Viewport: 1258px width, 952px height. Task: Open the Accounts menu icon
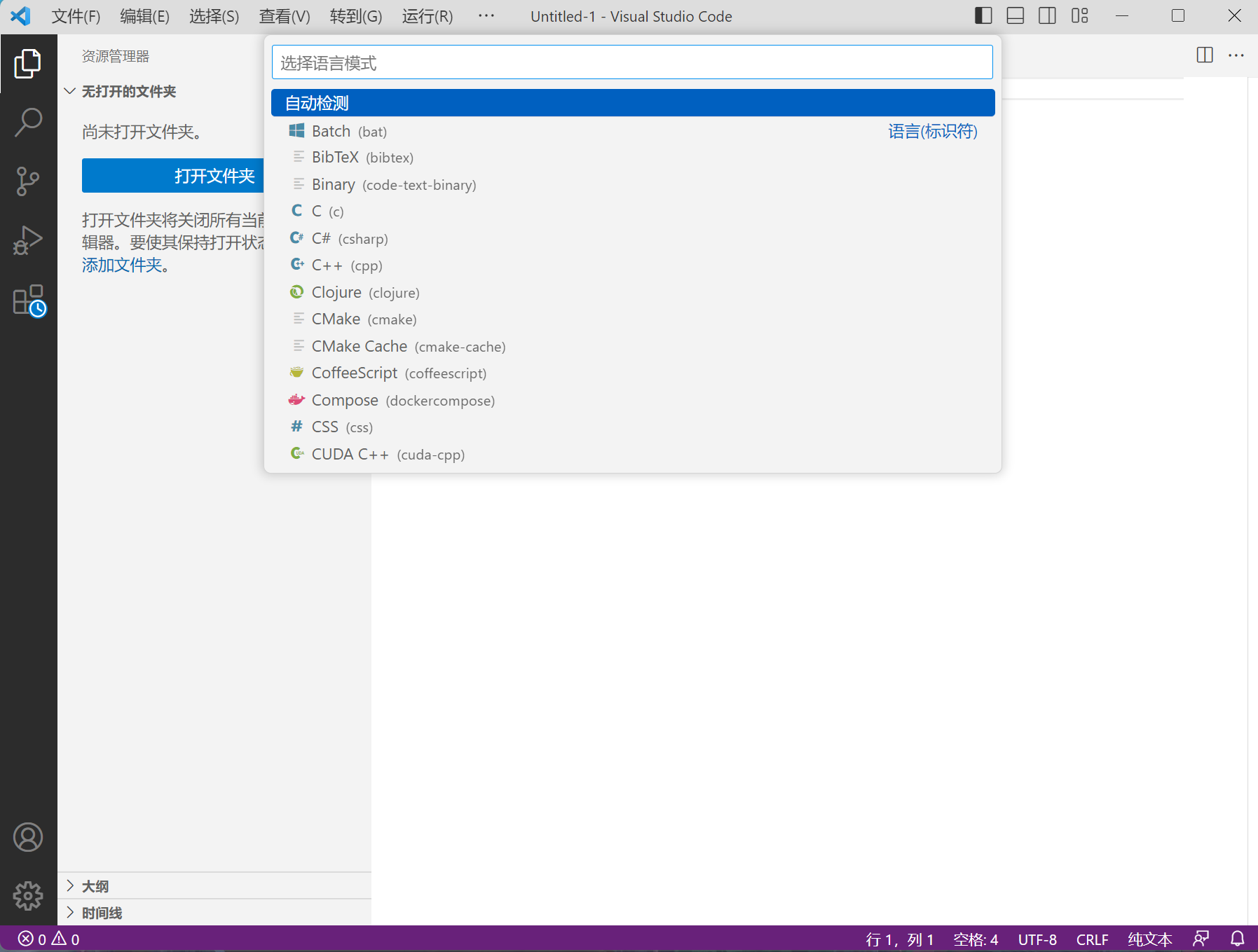[x=28, y=837]
